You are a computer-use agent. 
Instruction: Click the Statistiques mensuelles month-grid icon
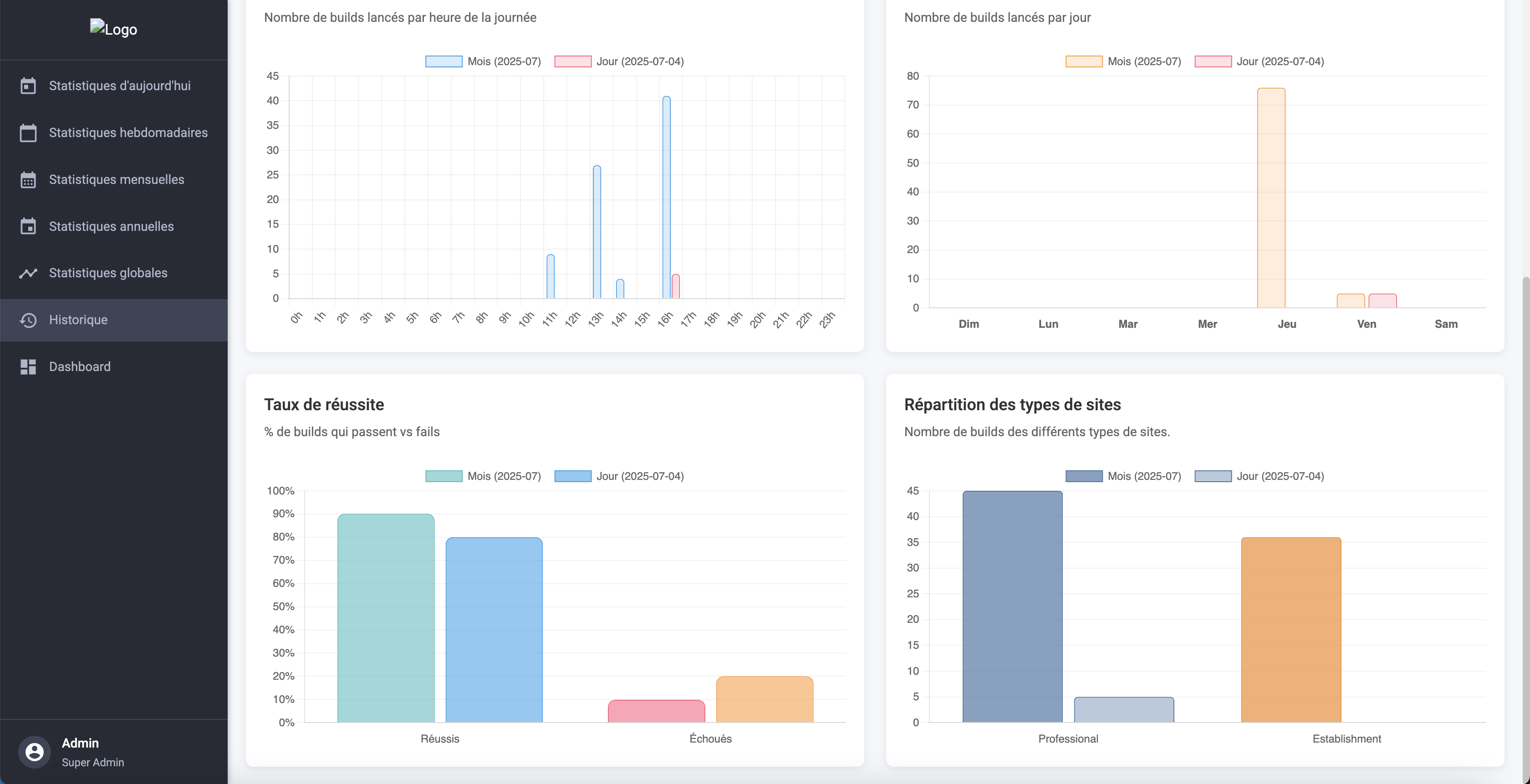coord(28,180)
